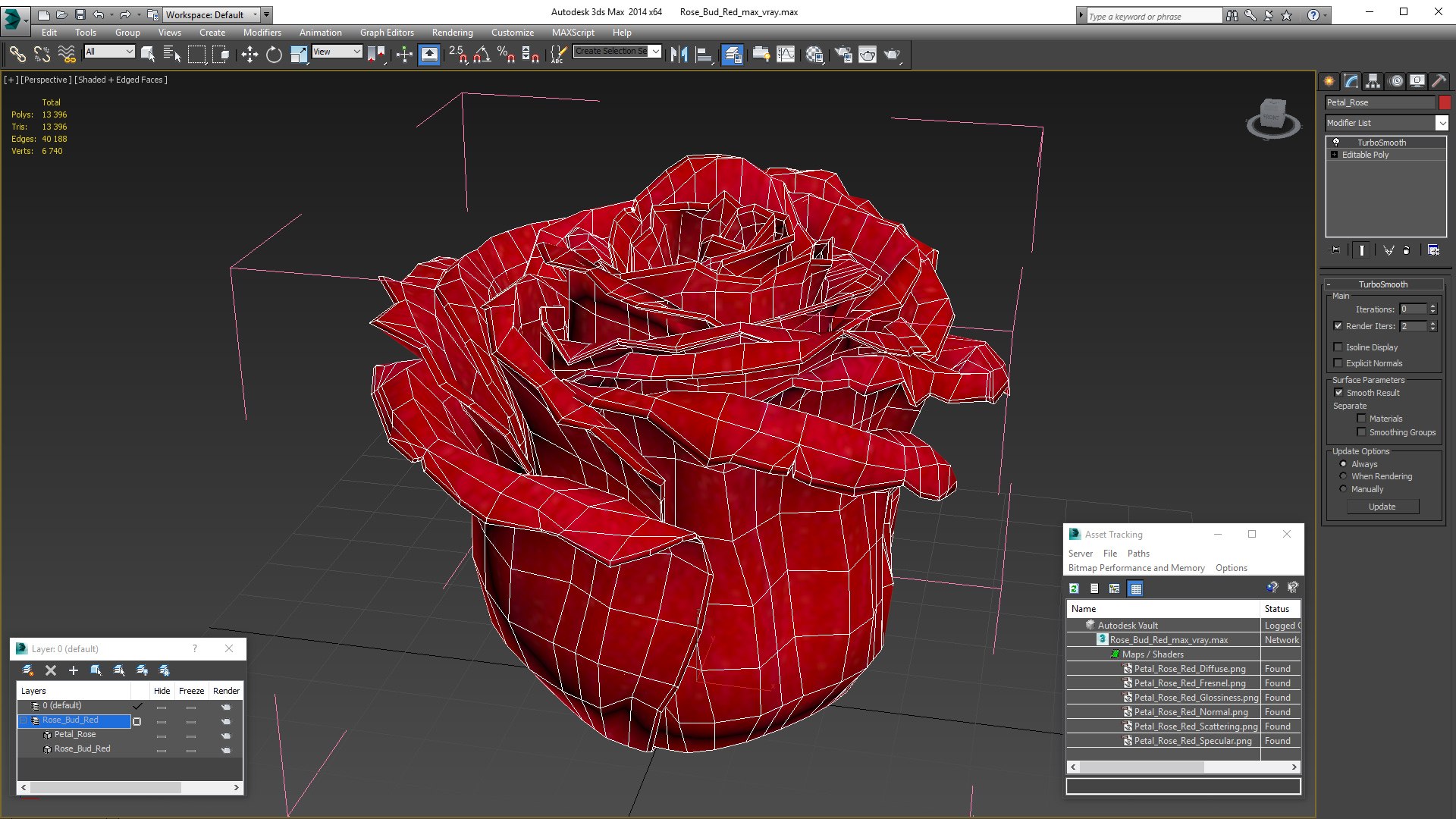
Task: Click the Unlink Selection tool
Action: coord(42,54)
